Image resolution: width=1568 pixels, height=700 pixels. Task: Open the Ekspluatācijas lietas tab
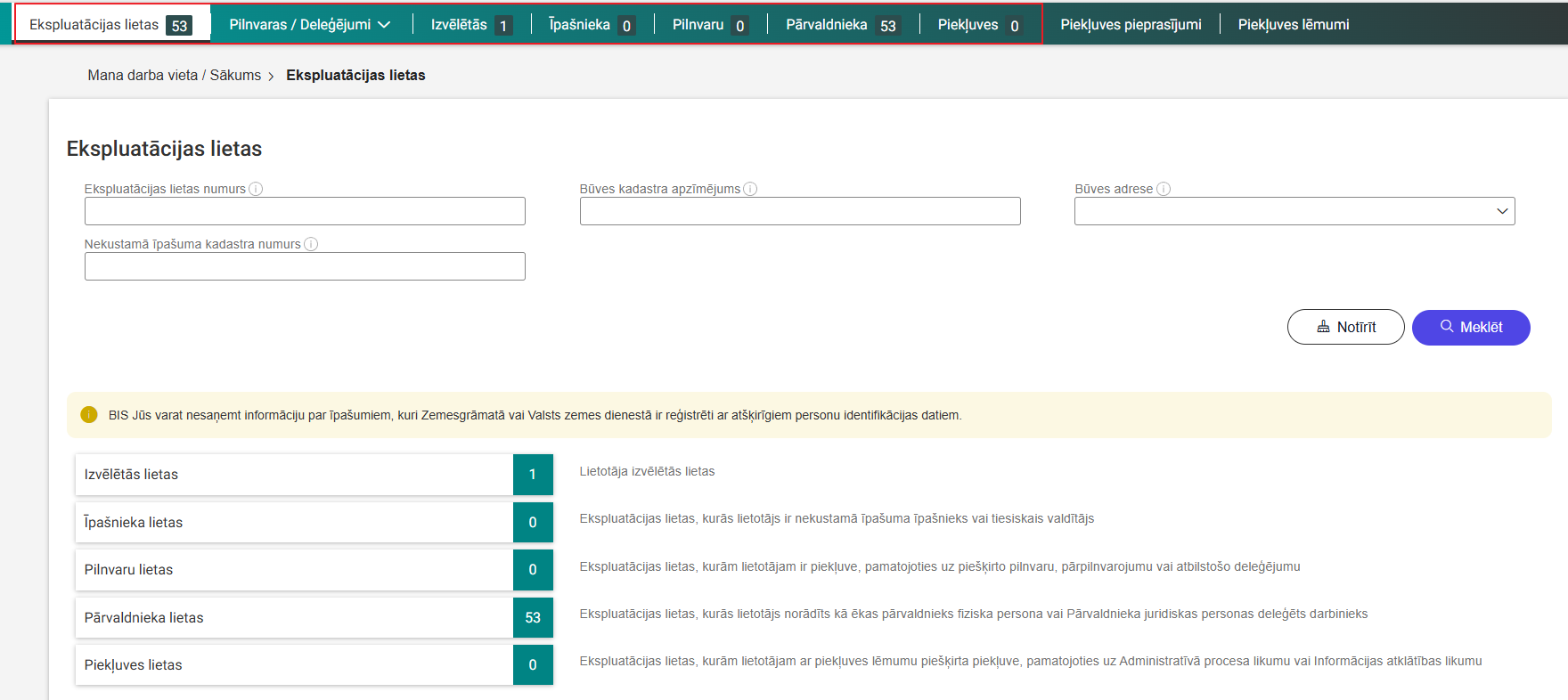click(x=110, y=25)
